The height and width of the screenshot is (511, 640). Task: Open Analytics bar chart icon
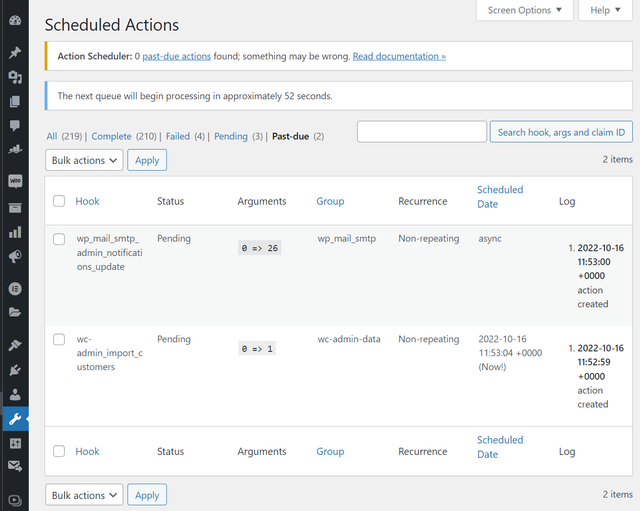click(x=15, y=232)
